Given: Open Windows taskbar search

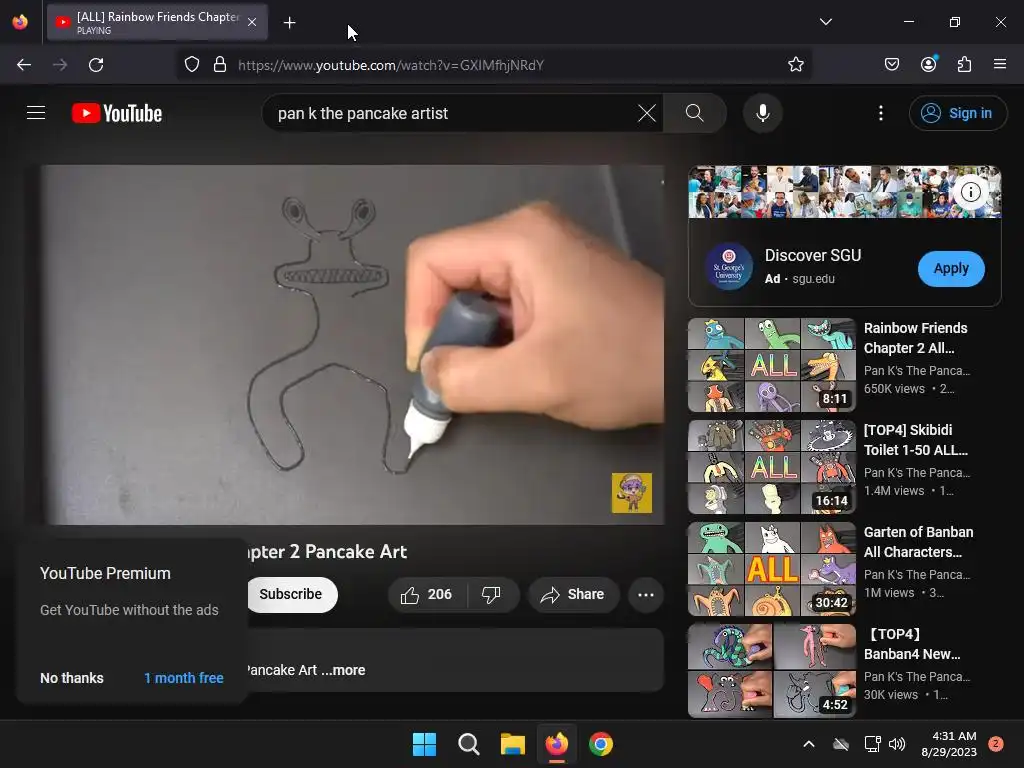Looking at the screenshot, I should click(468, 744).
